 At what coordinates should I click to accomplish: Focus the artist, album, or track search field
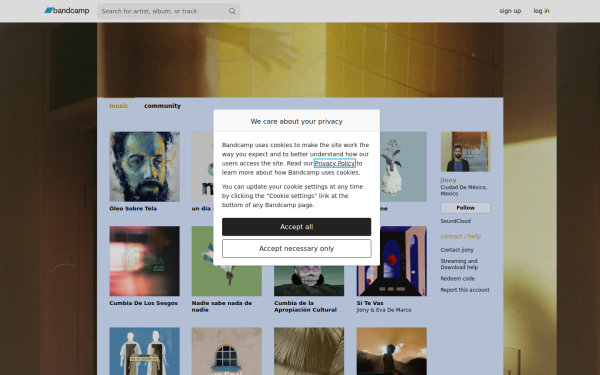click(x=168, y=11)
